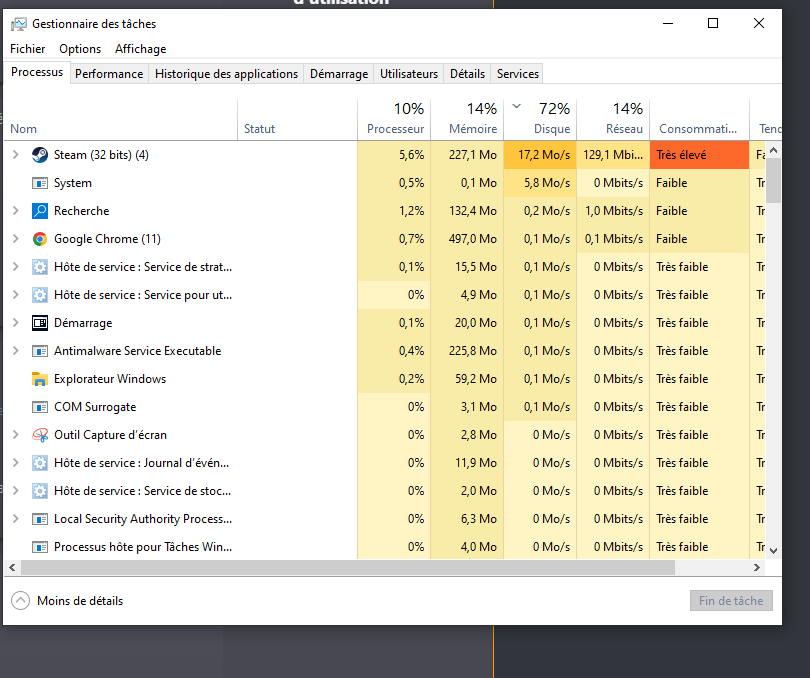This screenshot has width=810, height=678.
Task: Sort by the Réseau column header
Action: [613, 119]
